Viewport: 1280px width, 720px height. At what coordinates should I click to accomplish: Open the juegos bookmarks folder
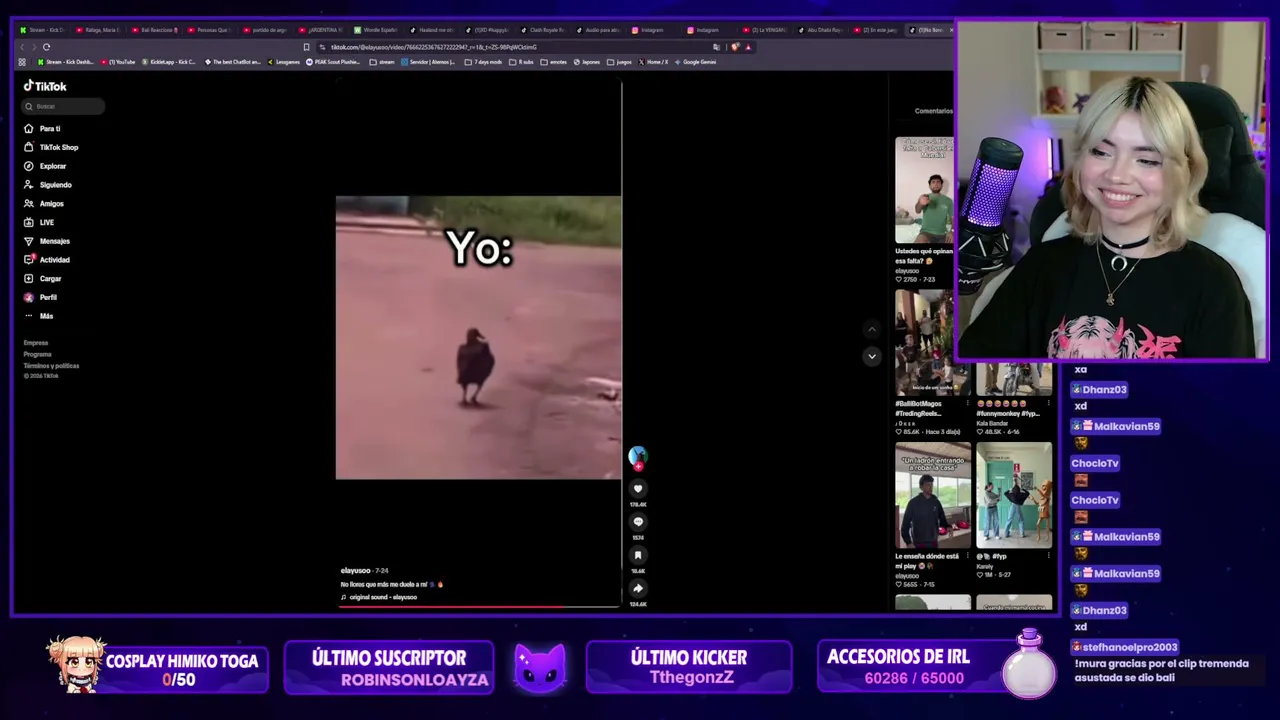[x=619, y=62]
